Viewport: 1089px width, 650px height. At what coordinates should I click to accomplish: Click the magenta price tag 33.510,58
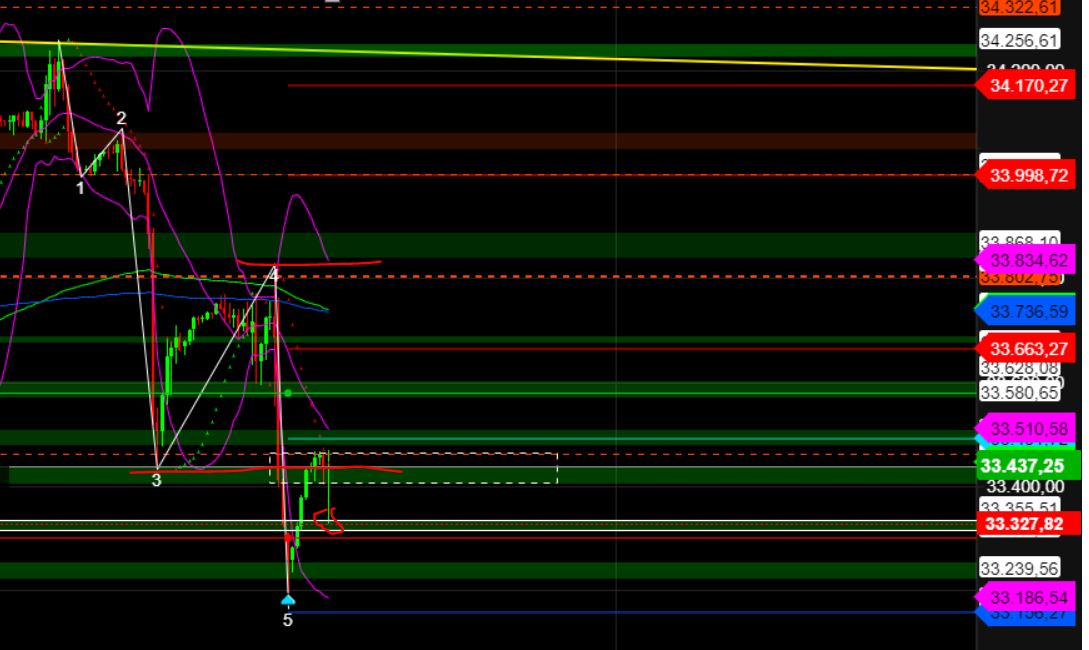[x=1028, y=428]
